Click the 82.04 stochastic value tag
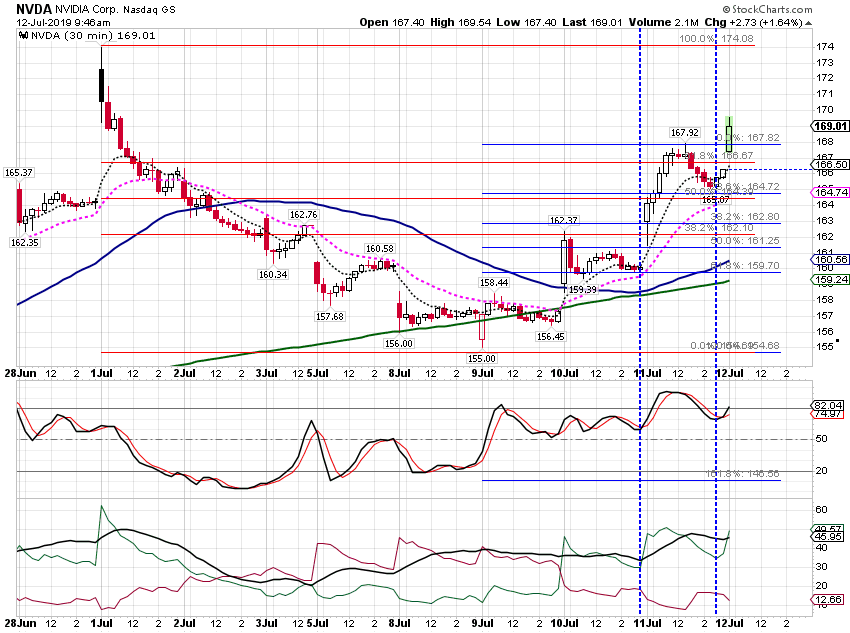 click(828, 405)
